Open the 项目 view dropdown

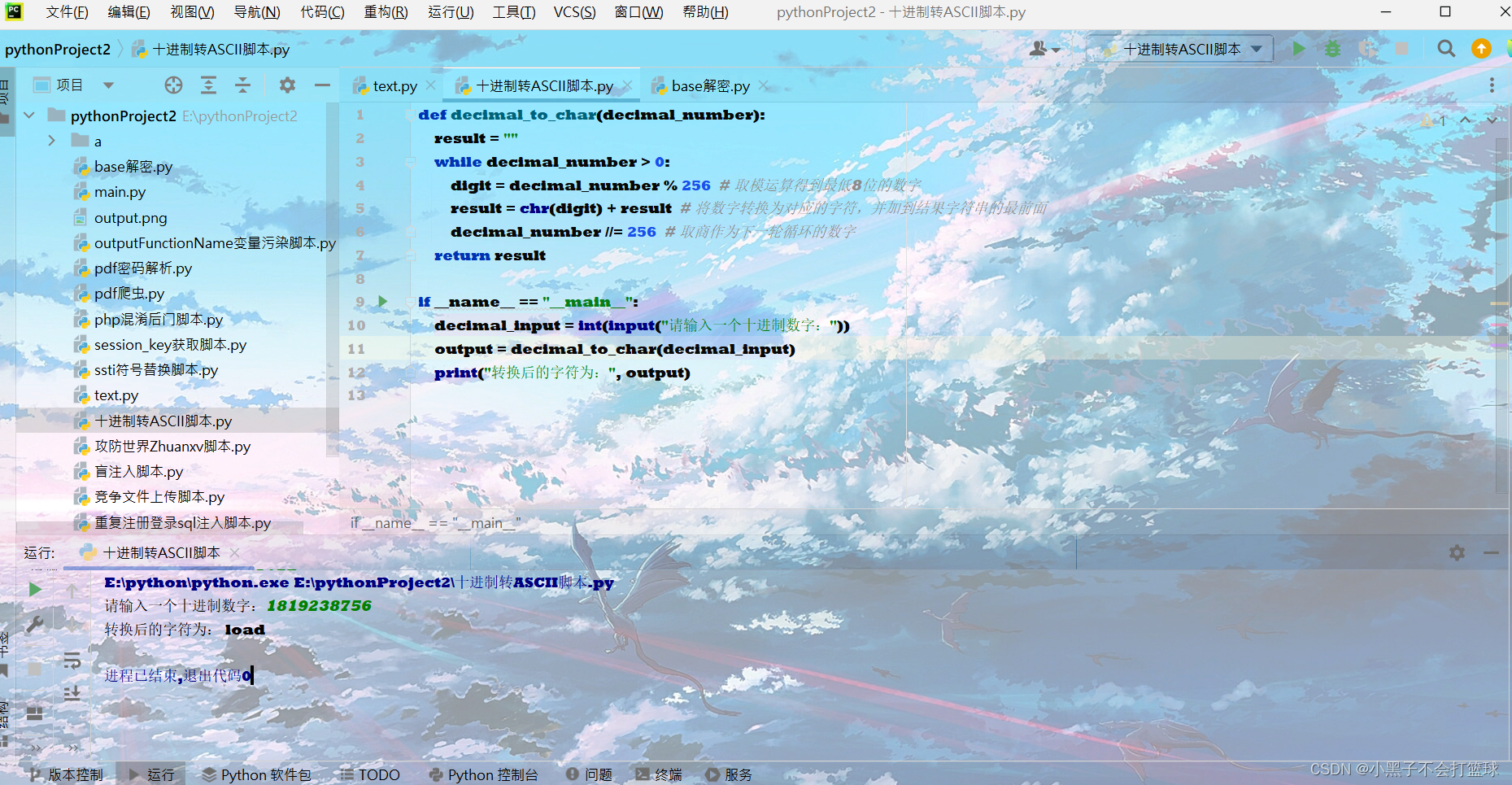73,85
